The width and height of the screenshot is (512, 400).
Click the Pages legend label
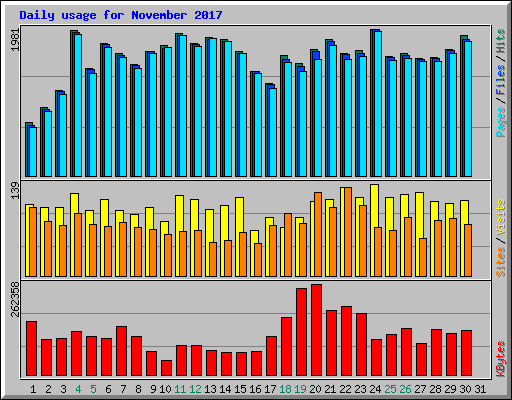coord(501,122)
